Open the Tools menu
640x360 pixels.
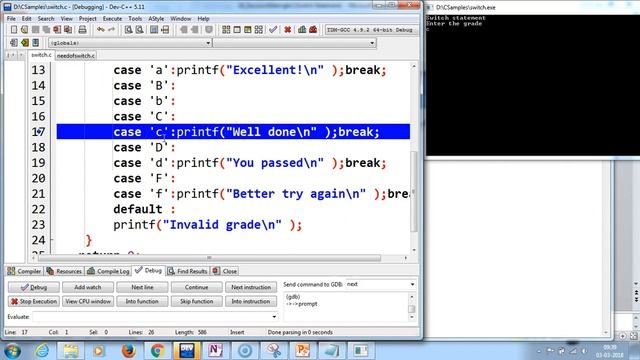pyautogui.click(x=135, y=19)
